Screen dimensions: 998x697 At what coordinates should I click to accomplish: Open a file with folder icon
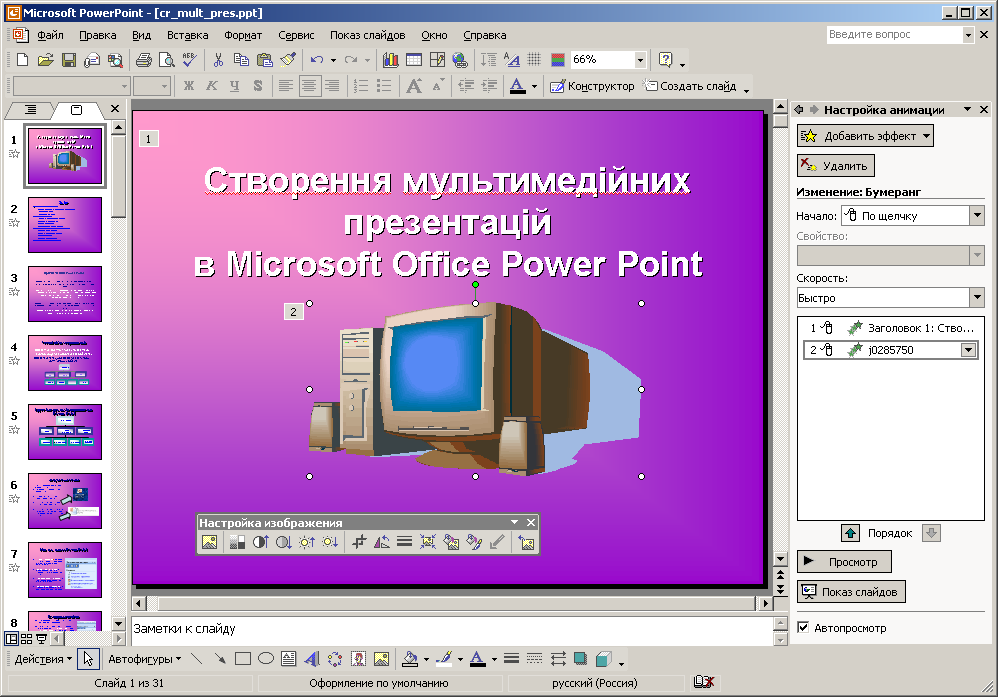click(x=45, y=60)
